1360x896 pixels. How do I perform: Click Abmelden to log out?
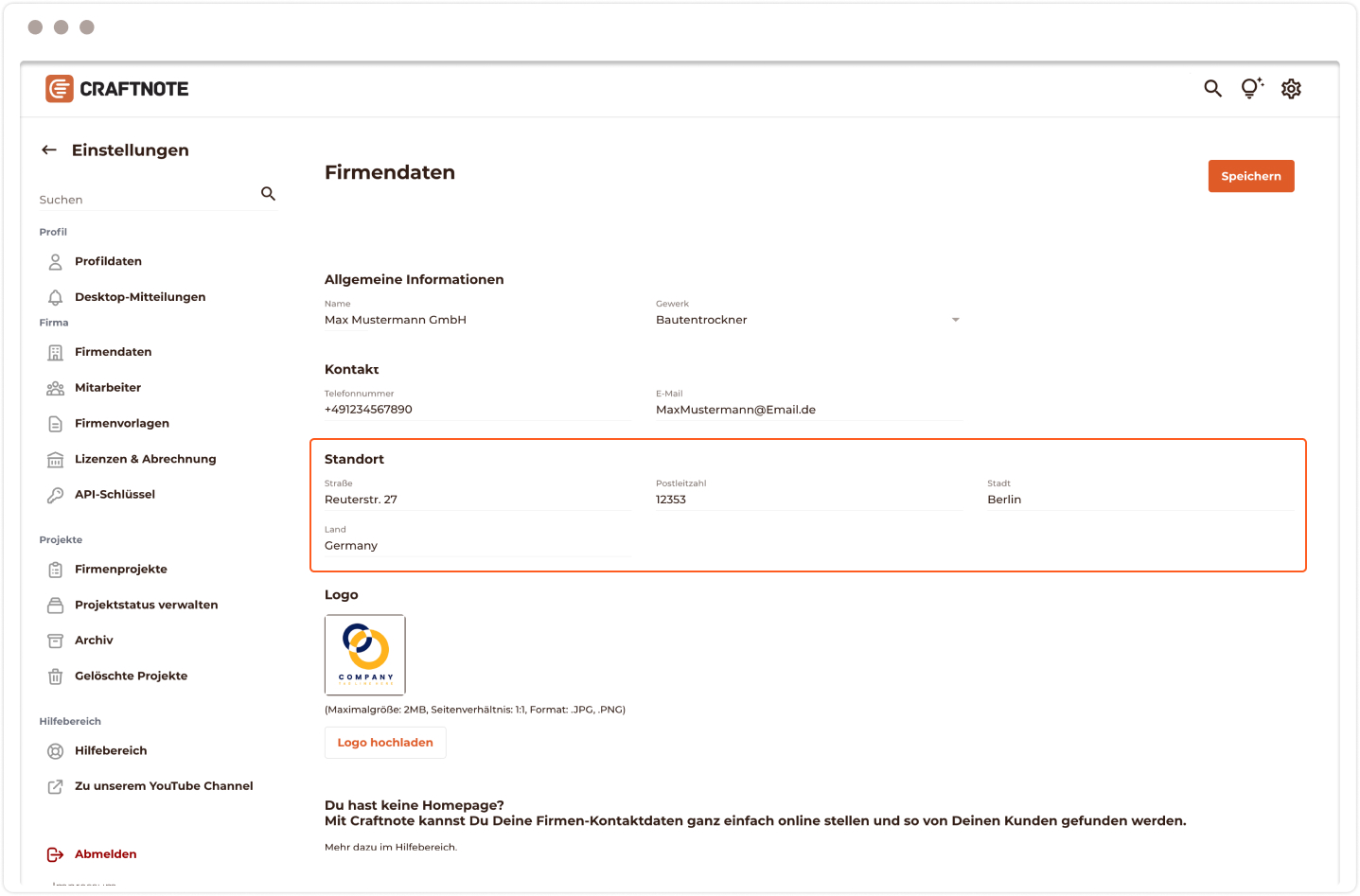coord(105,854)
